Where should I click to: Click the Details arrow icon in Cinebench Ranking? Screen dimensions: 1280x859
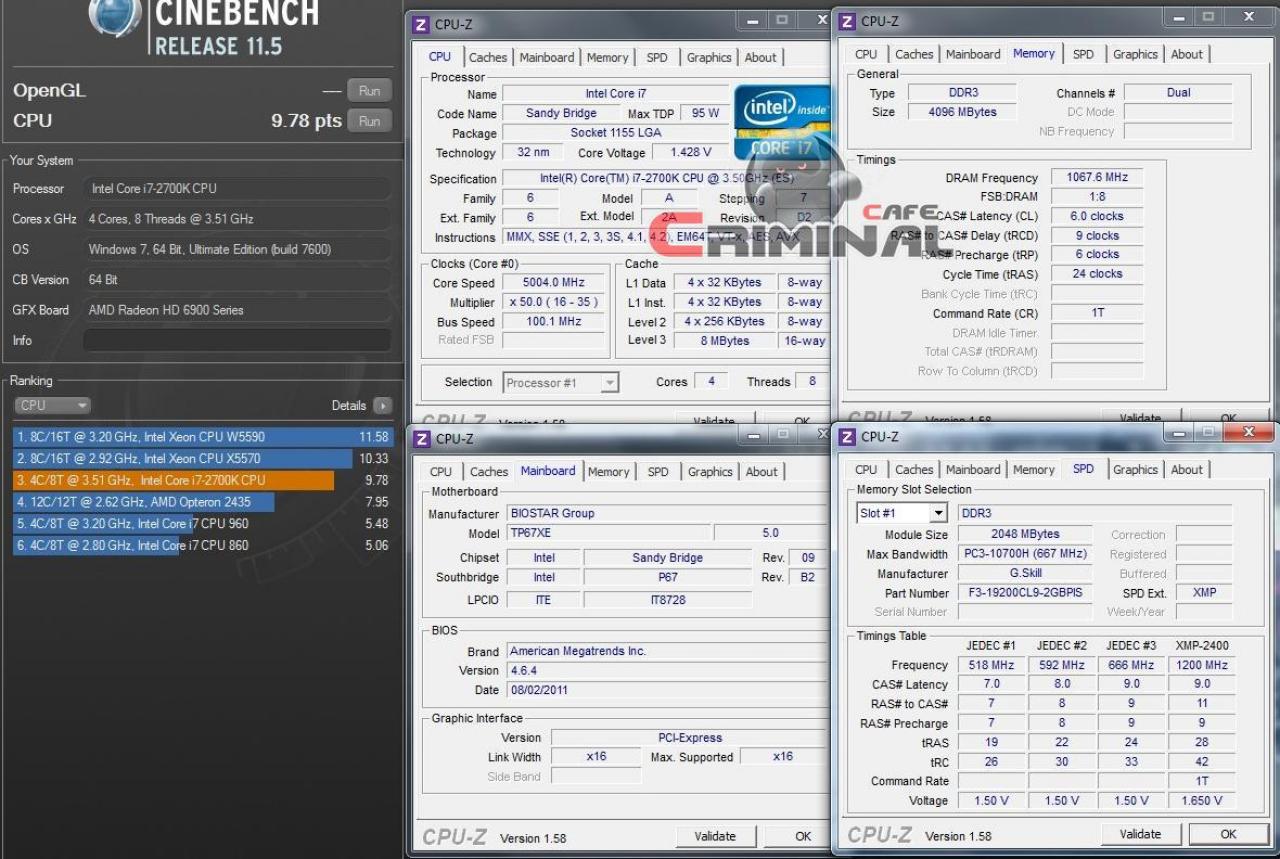(382, 406)
